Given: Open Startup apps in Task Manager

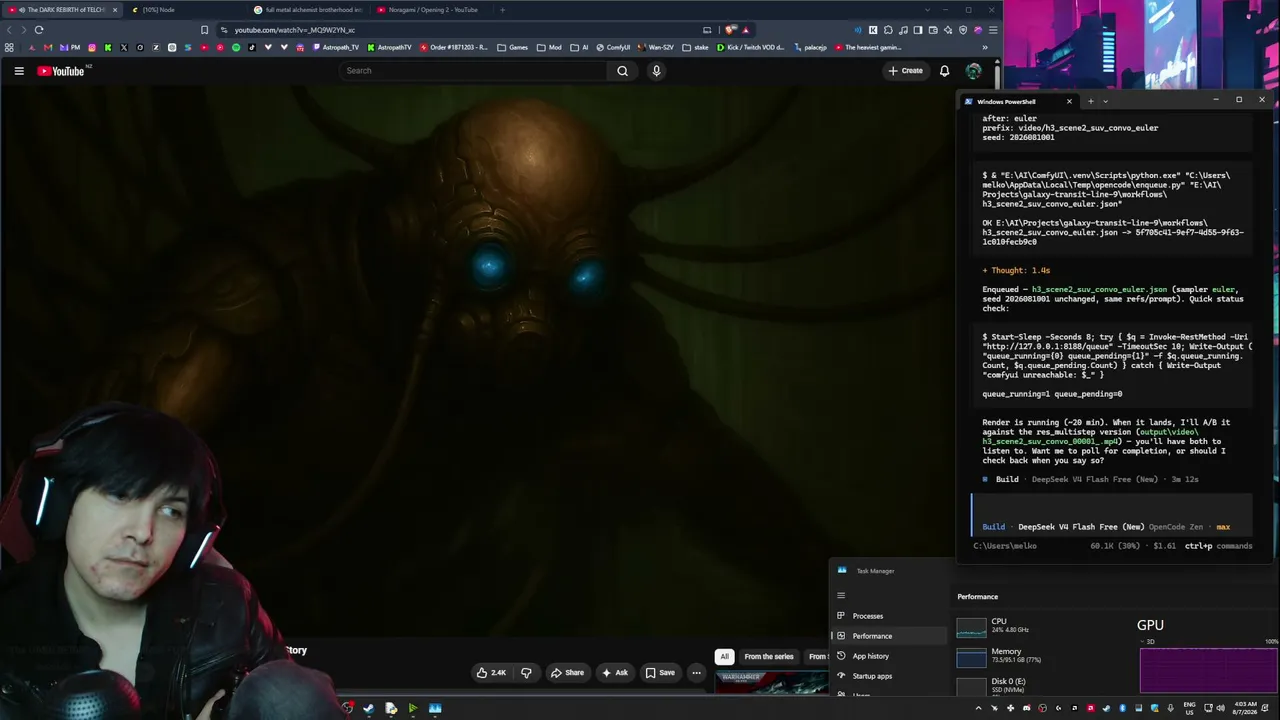Looking at the screenshot, I should click(x=889, y=676).
